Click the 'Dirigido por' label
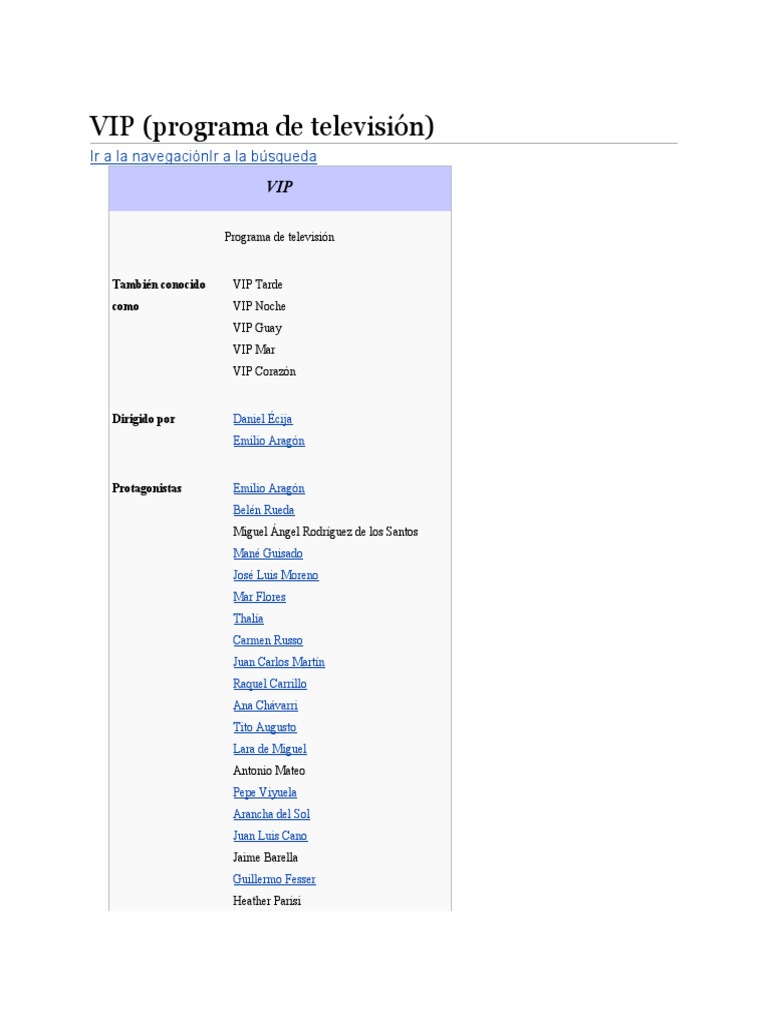The width and height of the screenshot is (768, 1024). coord(144,419)
